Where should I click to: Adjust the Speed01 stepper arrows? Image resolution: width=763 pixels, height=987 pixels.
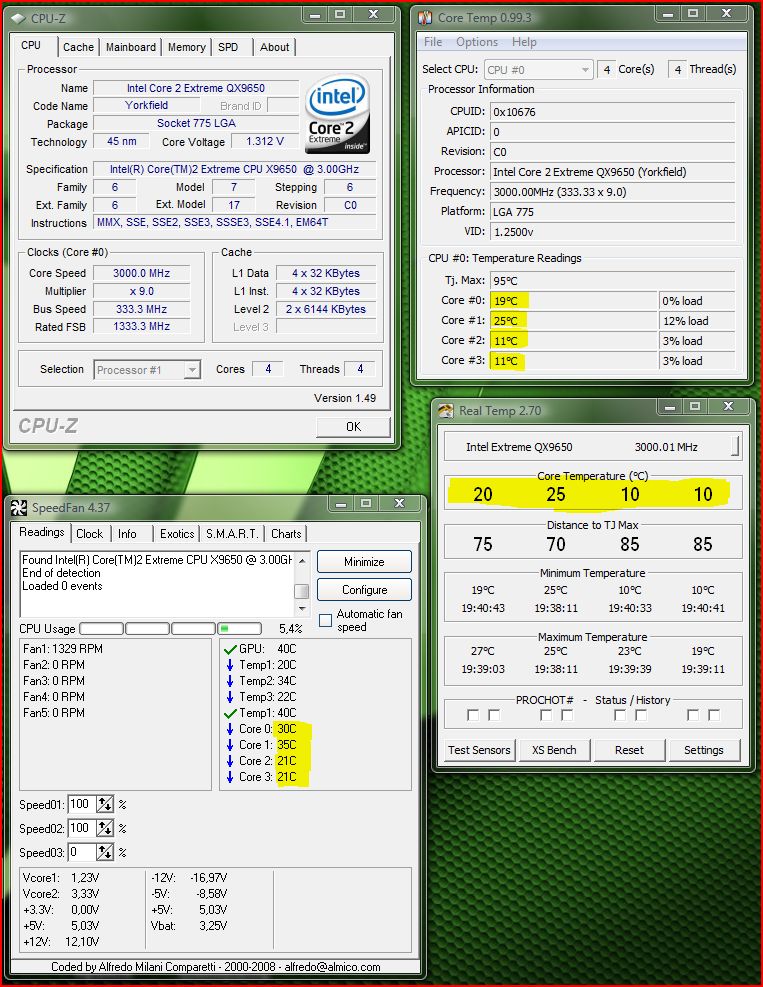105,804
